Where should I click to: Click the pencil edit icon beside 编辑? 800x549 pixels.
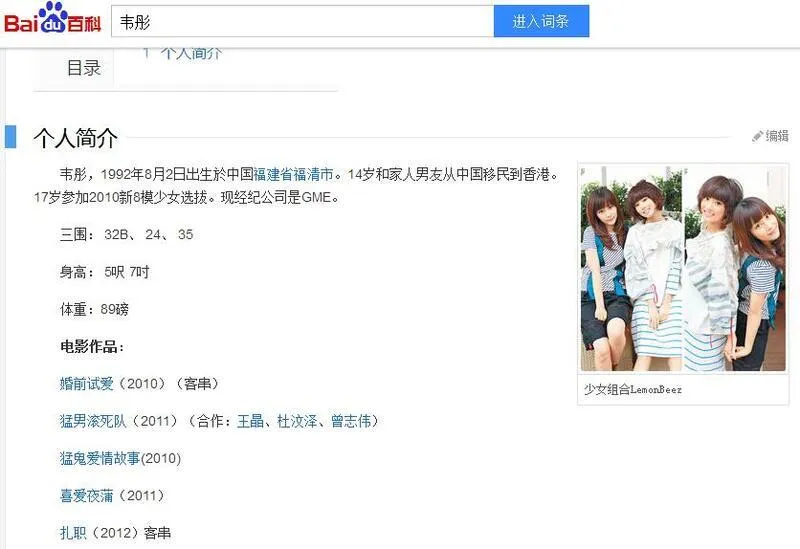coord(757,136)
